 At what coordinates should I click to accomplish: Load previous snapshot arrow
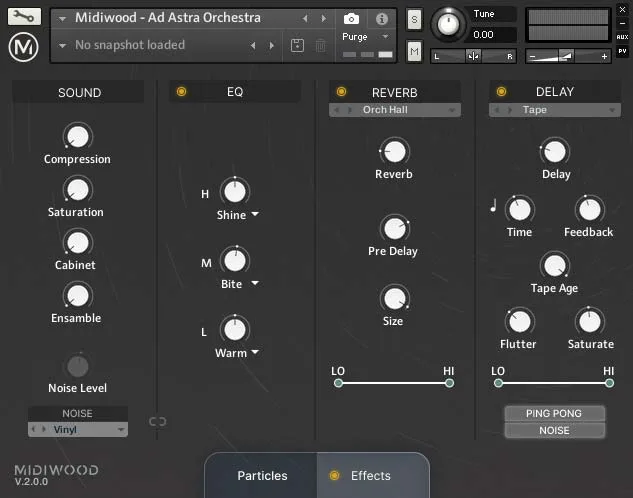253,45
